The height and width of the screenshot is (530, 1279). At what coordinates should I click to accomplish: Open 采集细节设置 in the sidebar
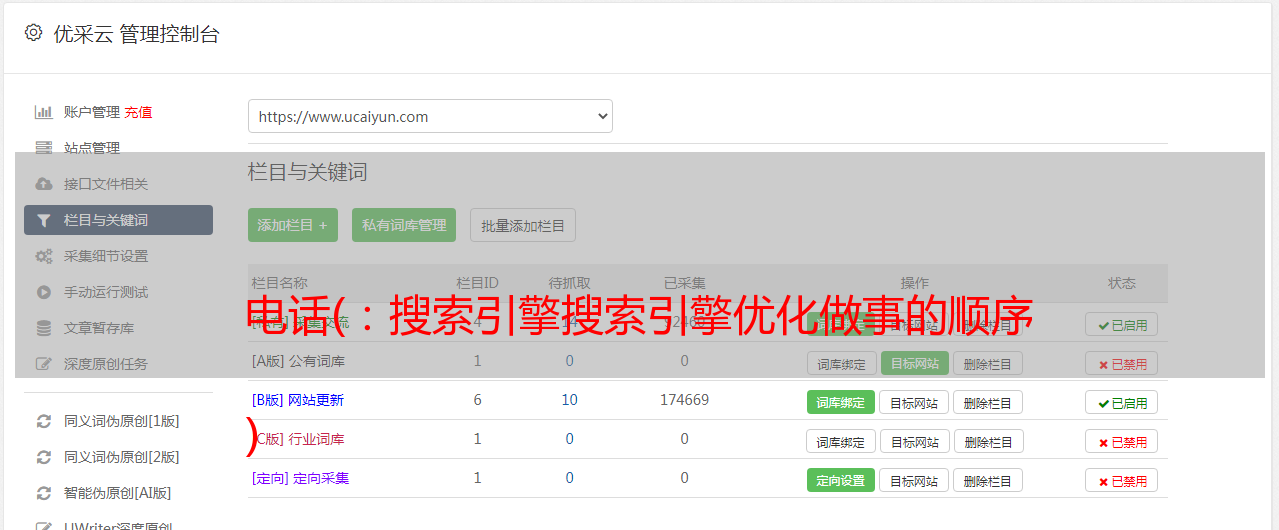[x=106, y=256]
